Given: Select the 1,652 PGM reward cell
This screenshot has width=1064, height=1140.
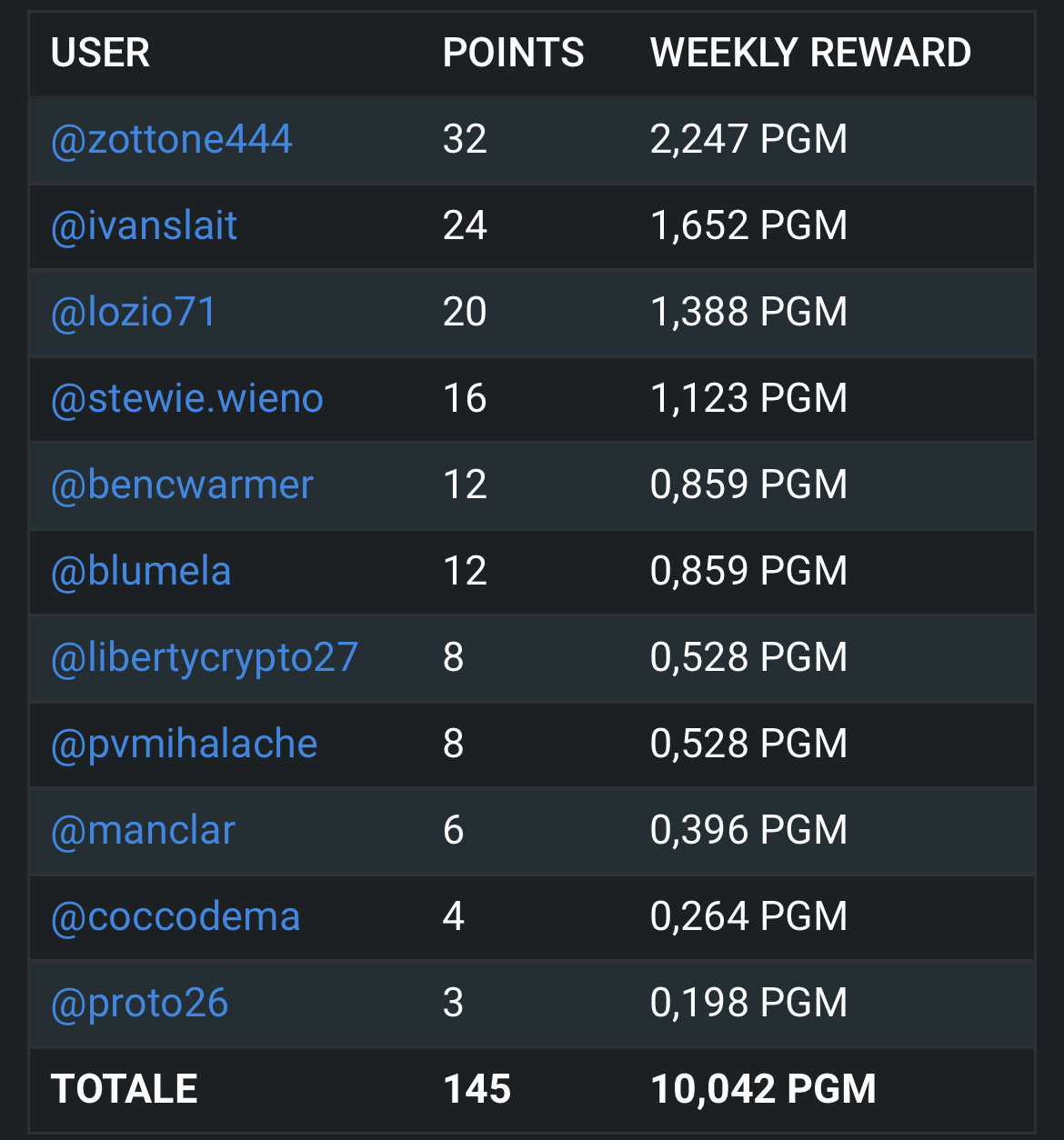Looking at the screenshot, I should [x=749, y=225].
